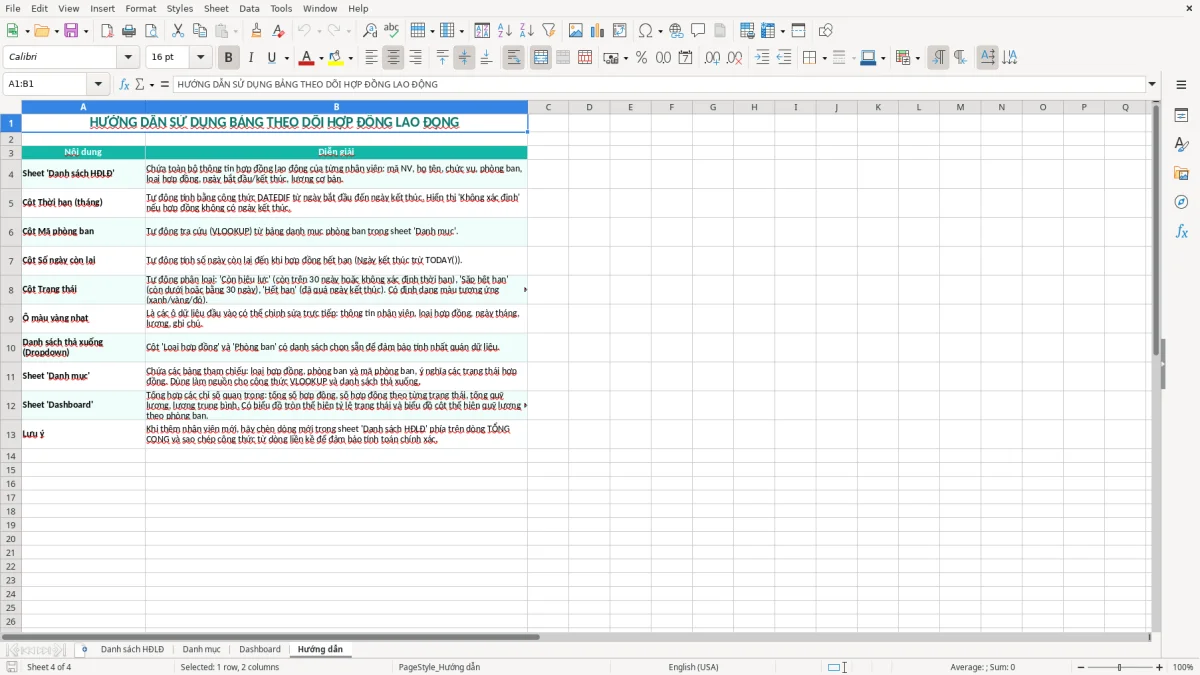Open the Data menu
The image size is (1200, 675).
coord(249,8)
